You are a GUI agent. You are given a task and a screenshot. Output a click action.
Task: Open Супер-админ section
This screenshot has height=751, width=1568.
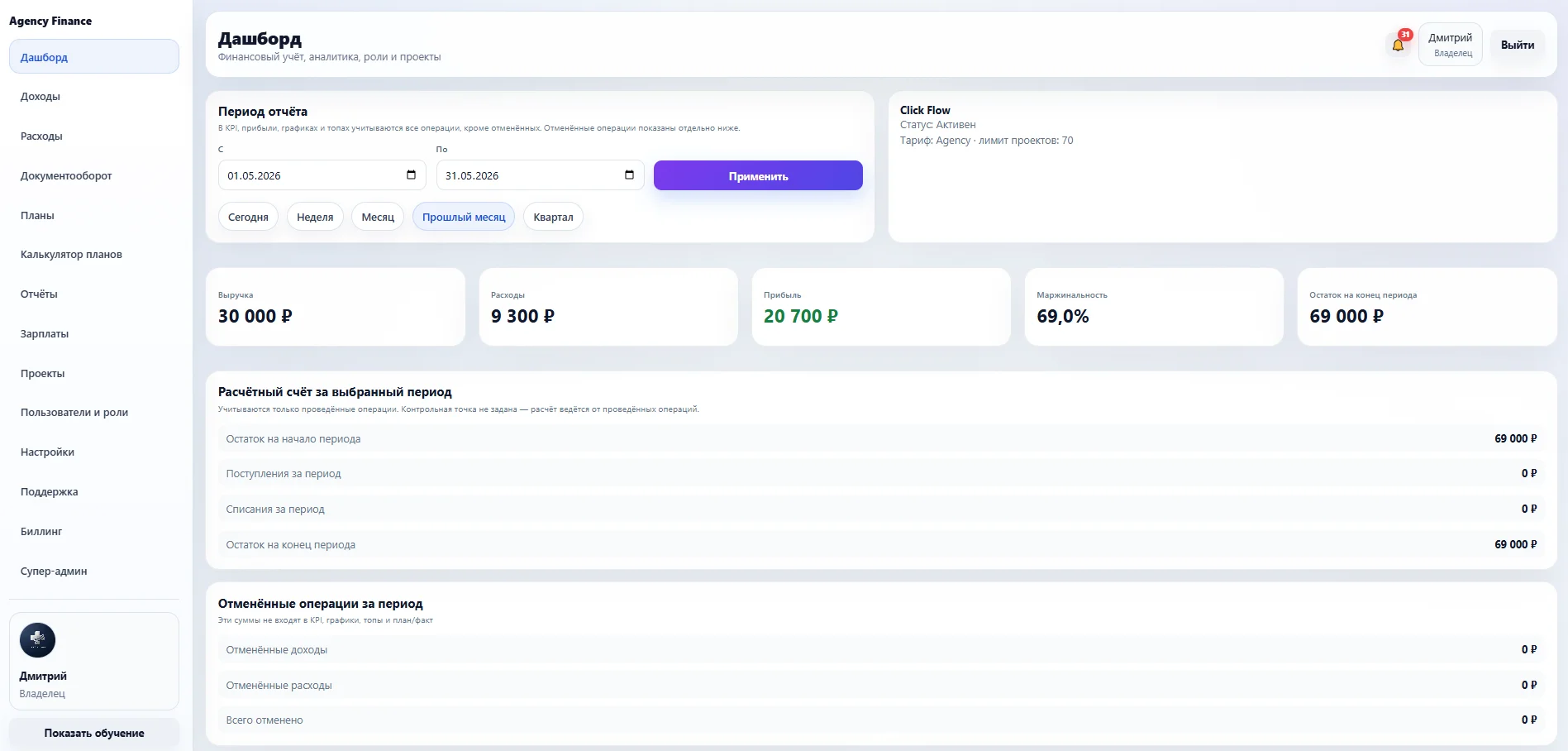point(94,572)
